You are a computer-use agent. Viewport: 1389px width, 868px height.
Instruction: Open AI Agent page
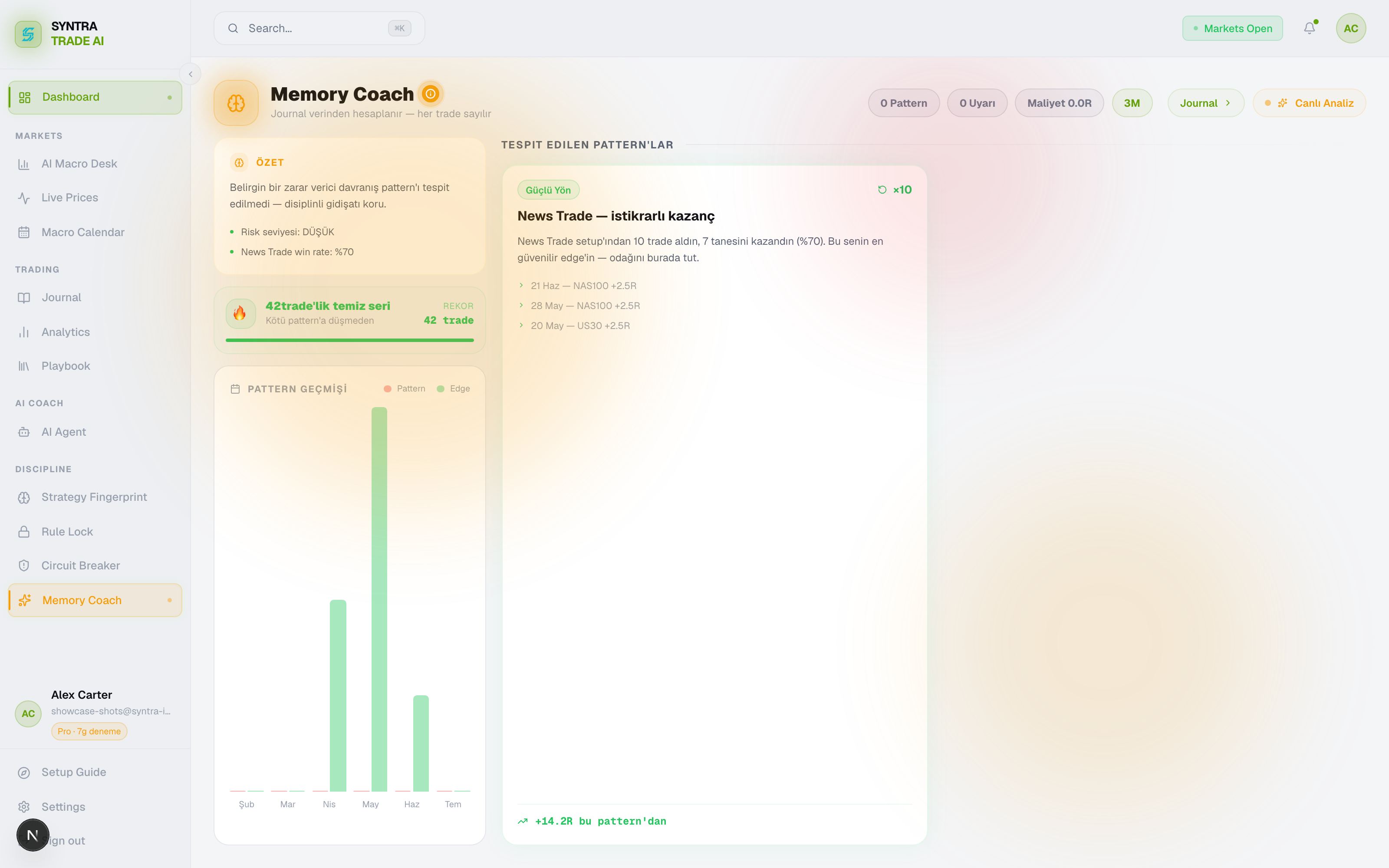pos(95,432)
